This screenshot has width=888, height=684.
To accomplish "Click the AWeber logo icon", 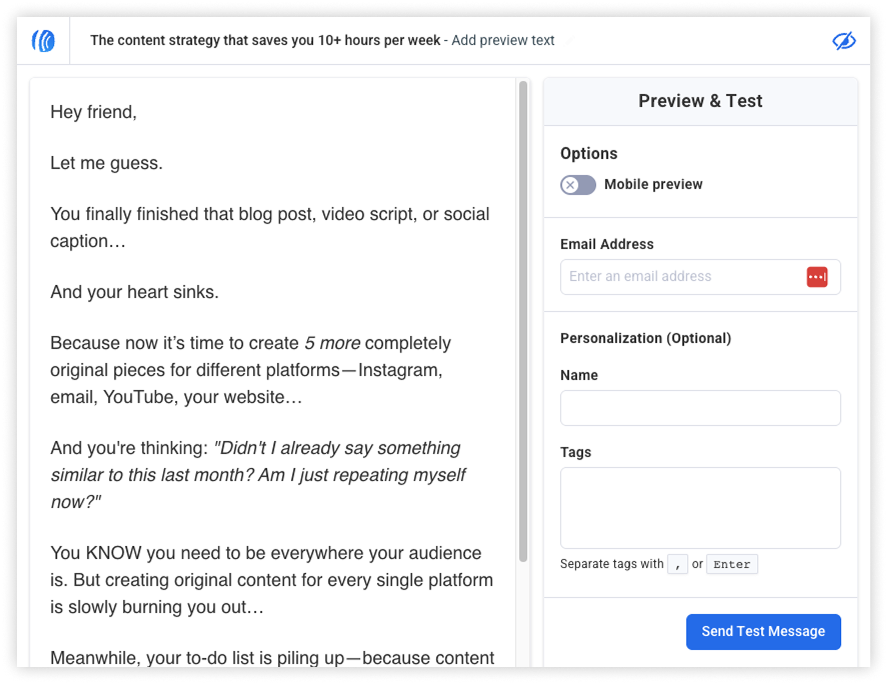I will pyautogui.click(x=44, y=41).
